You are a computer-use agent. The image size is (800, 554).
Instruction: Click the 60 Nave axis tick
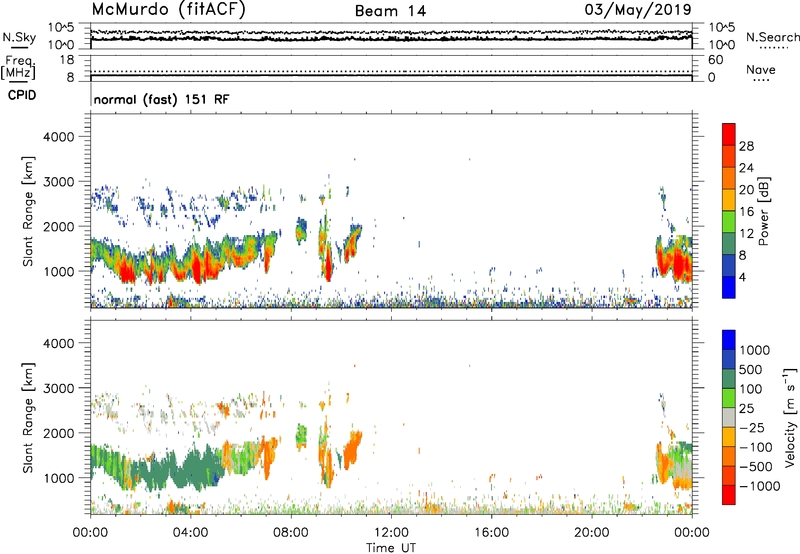(x=716, y=60)
